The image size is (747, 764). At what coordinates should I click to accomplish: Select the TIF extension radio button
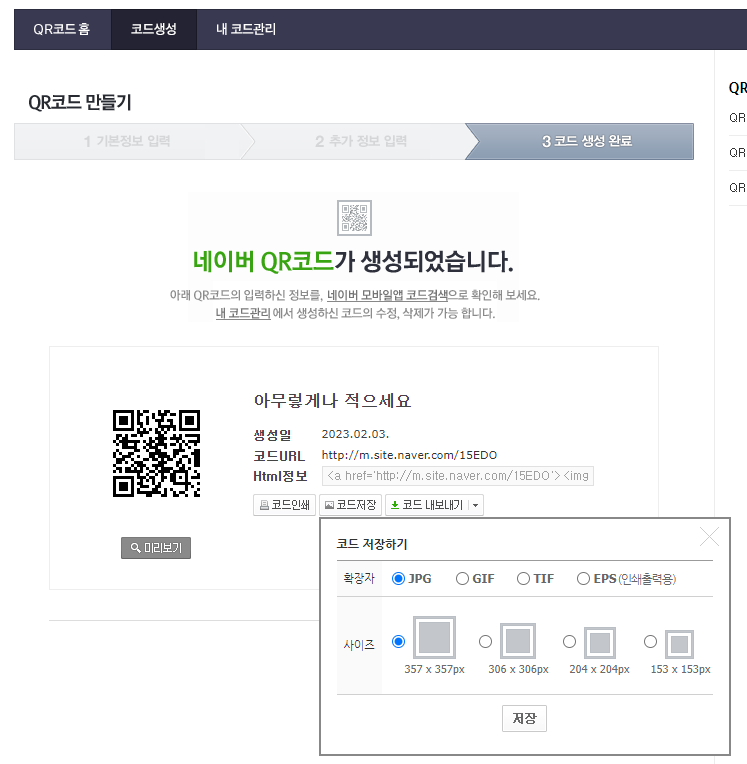tap(523, 579)
